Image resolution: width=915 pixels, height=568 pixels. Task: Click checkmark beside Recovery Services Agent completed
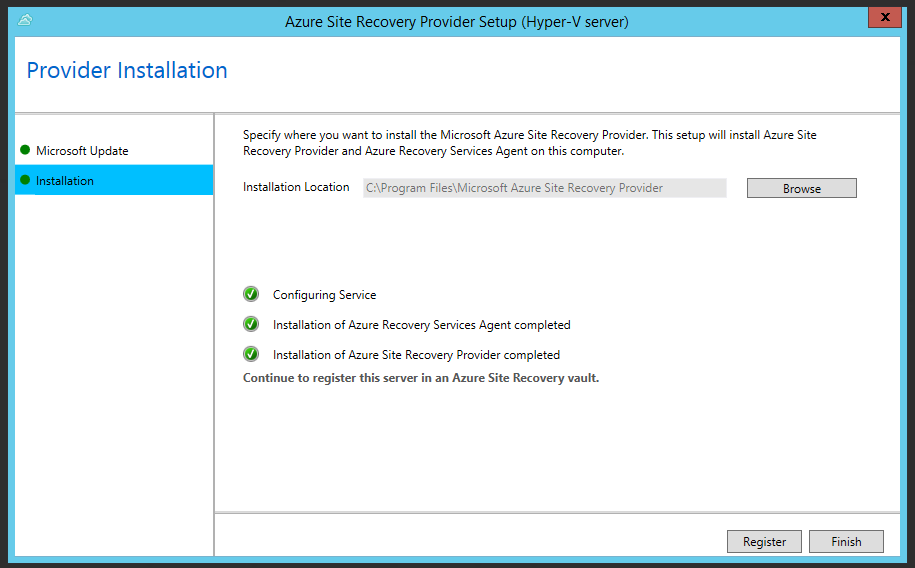click(x=251, y=324)
